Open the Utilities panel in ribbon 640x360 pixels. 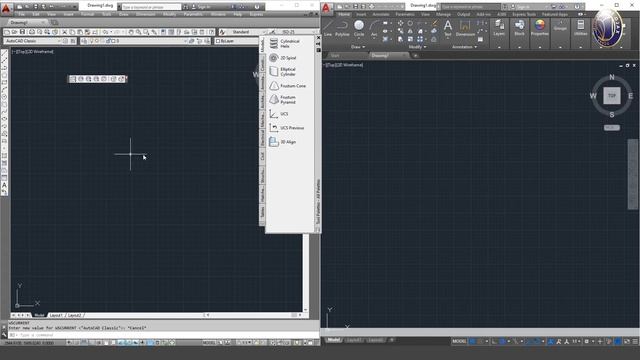point(580,28)
